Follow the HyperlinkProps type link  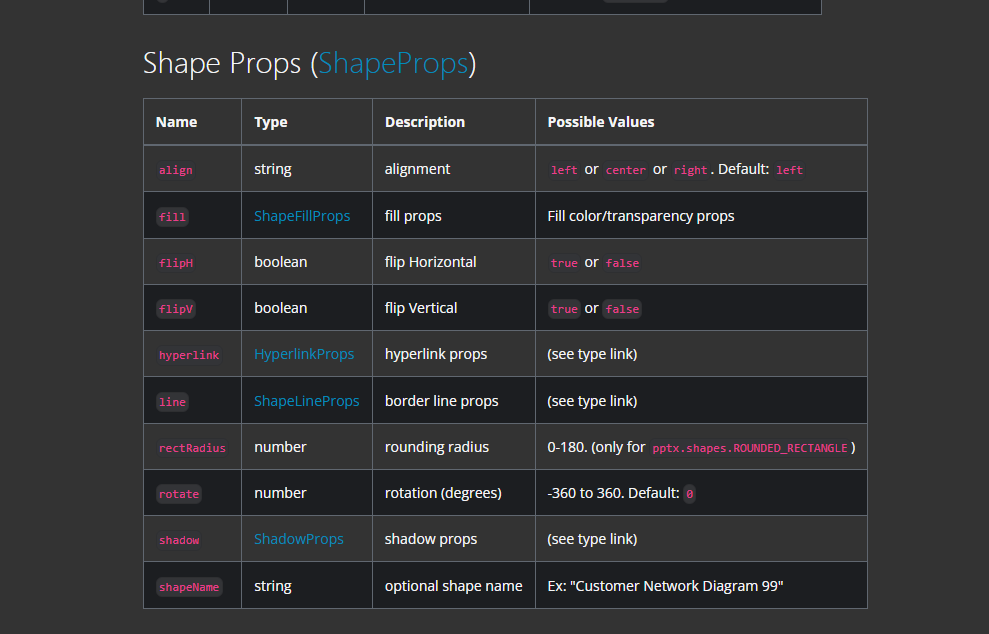click(304, 354)
